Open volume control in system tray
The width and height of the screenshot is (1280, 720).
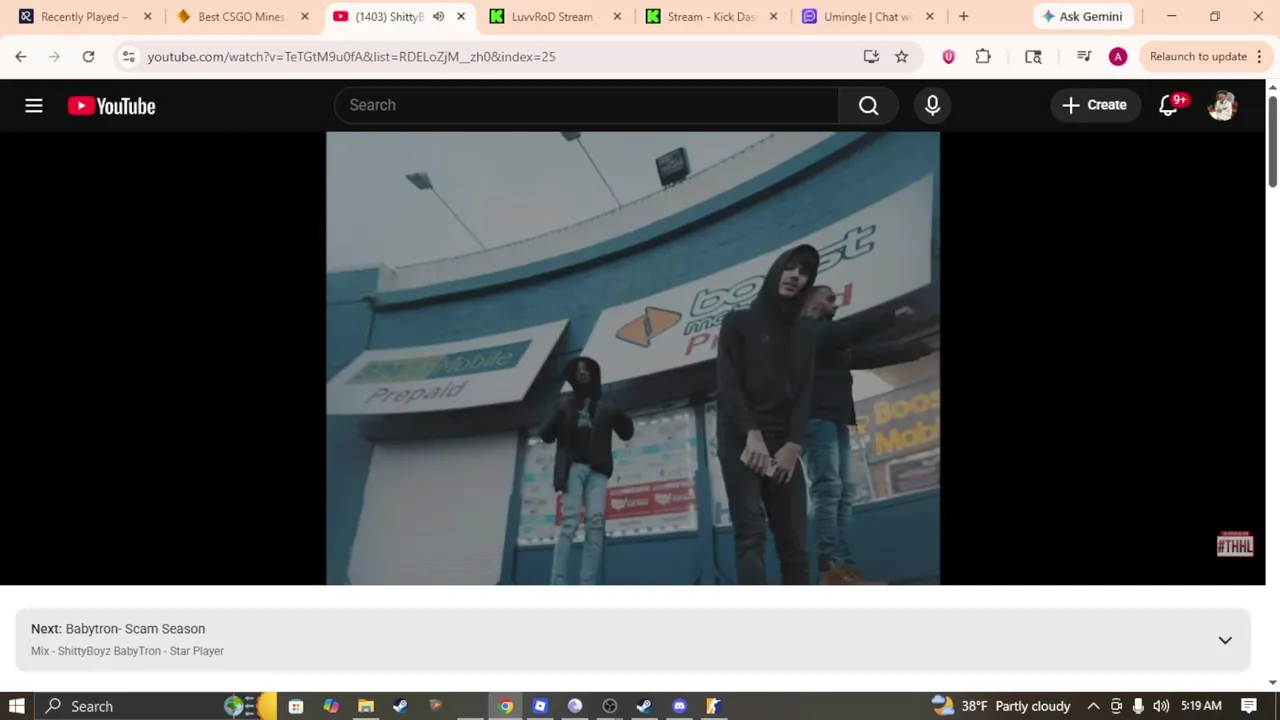(1160, 706)
